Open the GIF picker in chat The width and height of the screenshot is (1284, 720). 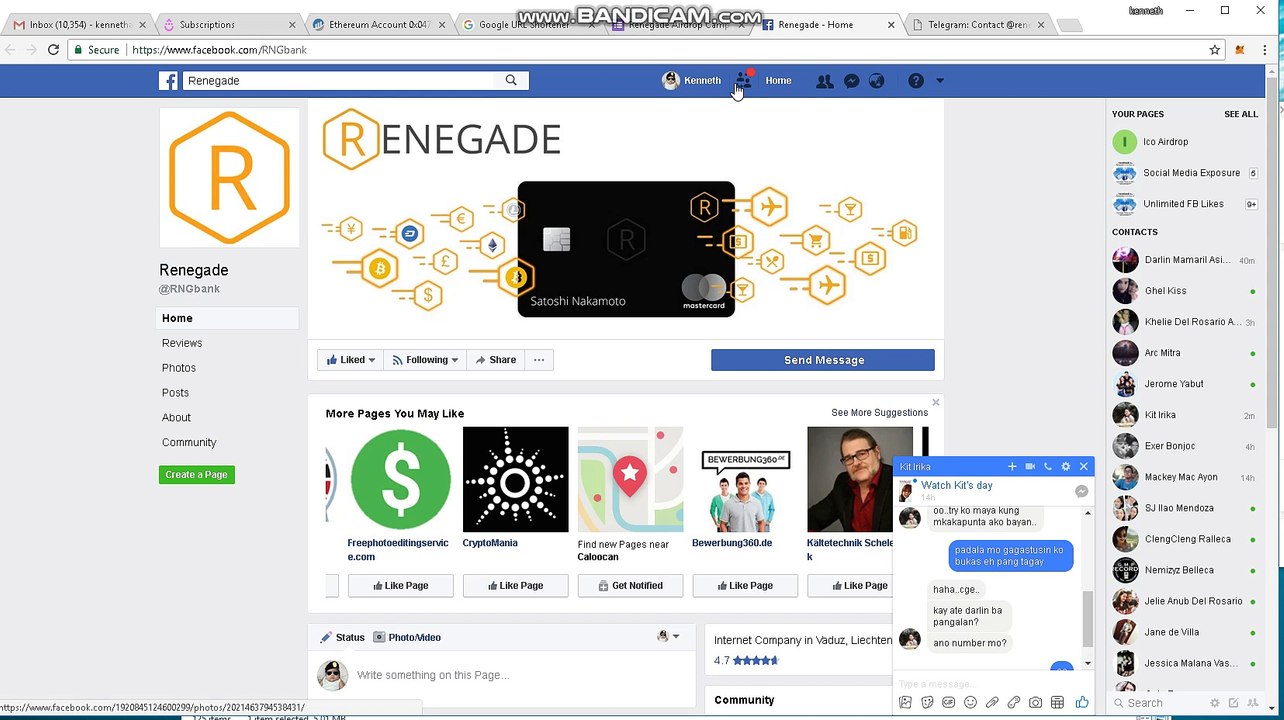(x=948, y=703)
